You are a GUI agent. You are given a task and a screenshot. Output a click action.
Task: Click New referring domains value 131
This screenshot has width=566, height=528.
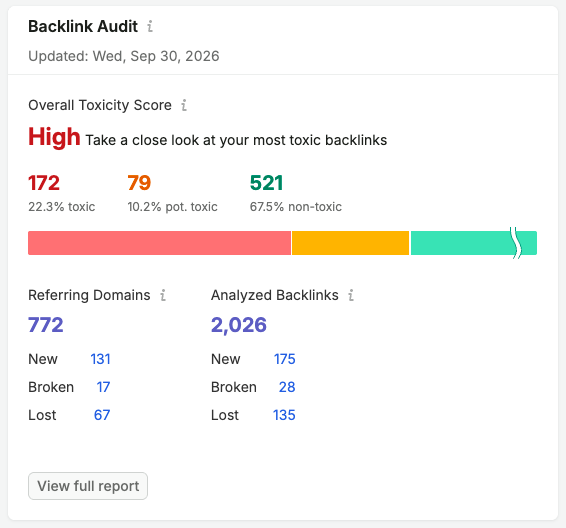click(100, 359)
